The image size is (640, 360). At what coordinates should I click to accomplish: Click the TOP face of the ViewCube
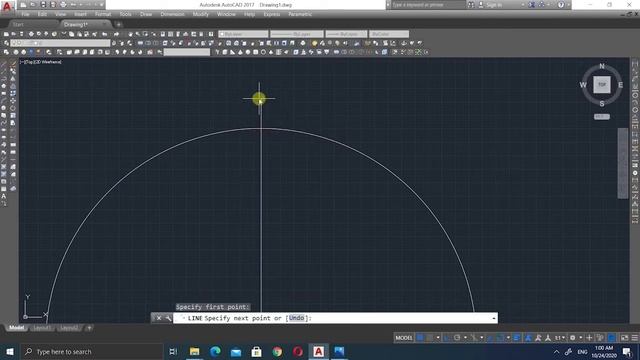pos(602,85)
